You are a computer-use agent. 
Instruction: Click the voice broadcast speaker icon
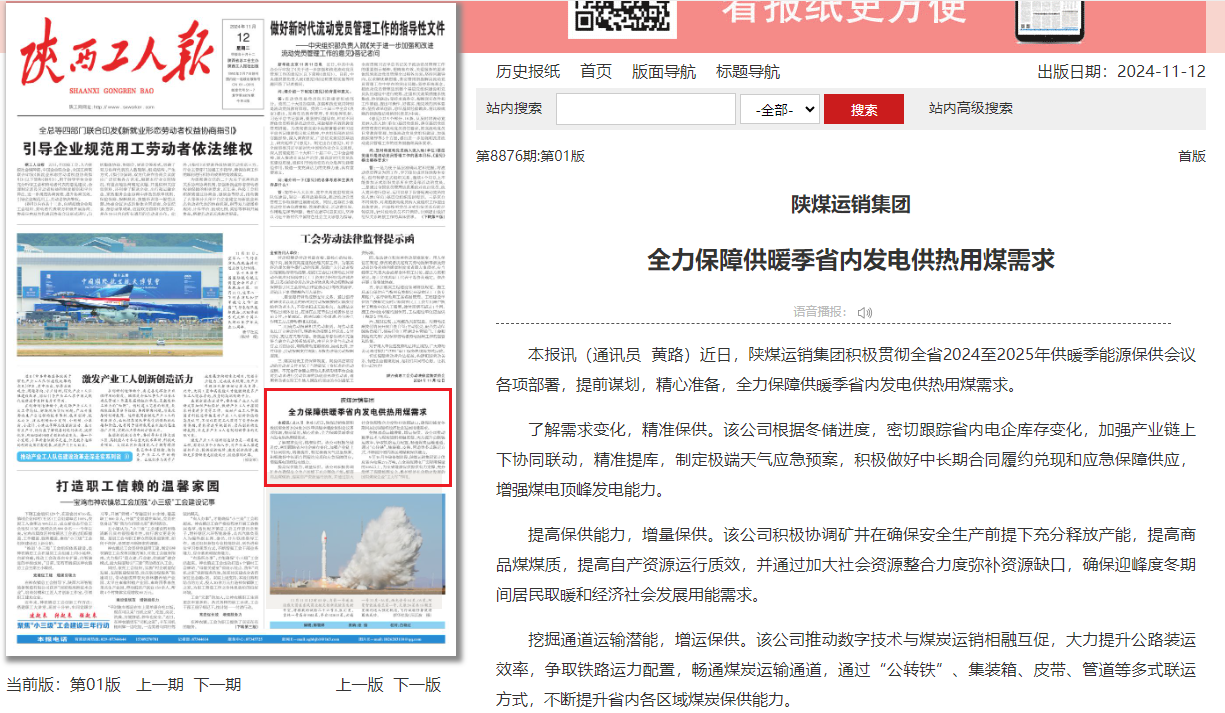pos(864,312)
